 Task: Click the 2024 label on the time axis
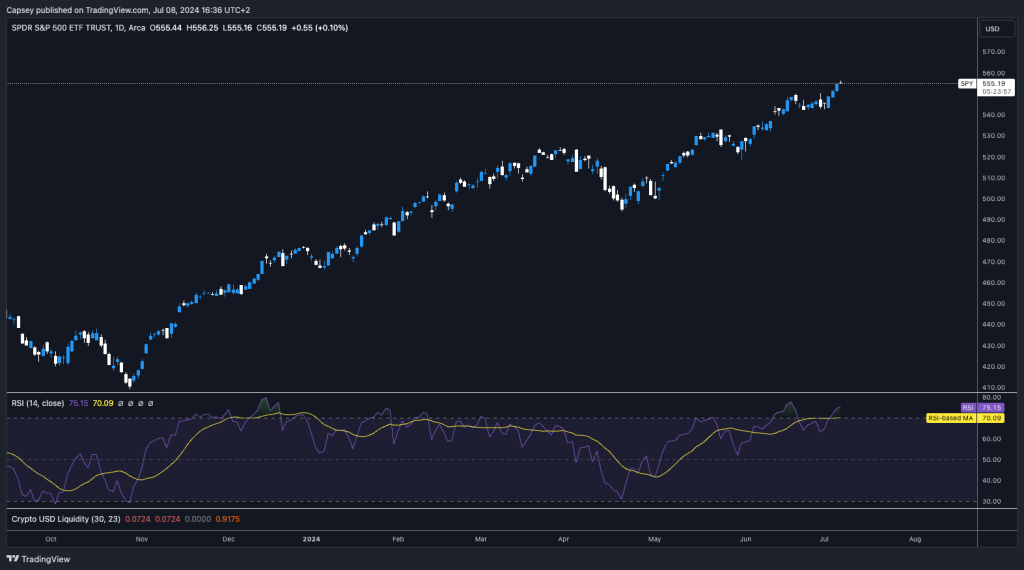tap(314, 538)
